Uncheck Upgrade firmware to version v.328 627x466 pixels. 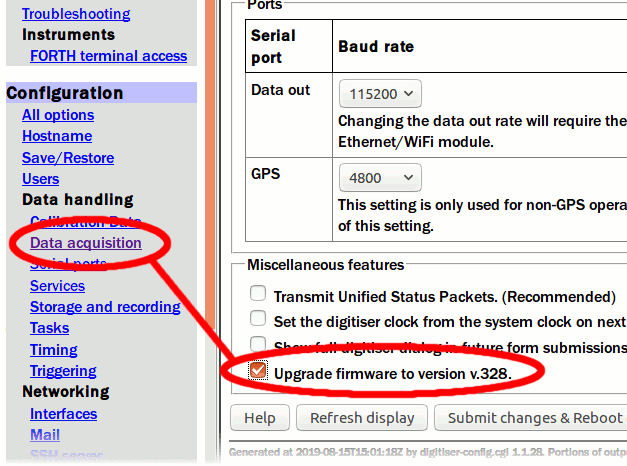[x=258, y=370]
